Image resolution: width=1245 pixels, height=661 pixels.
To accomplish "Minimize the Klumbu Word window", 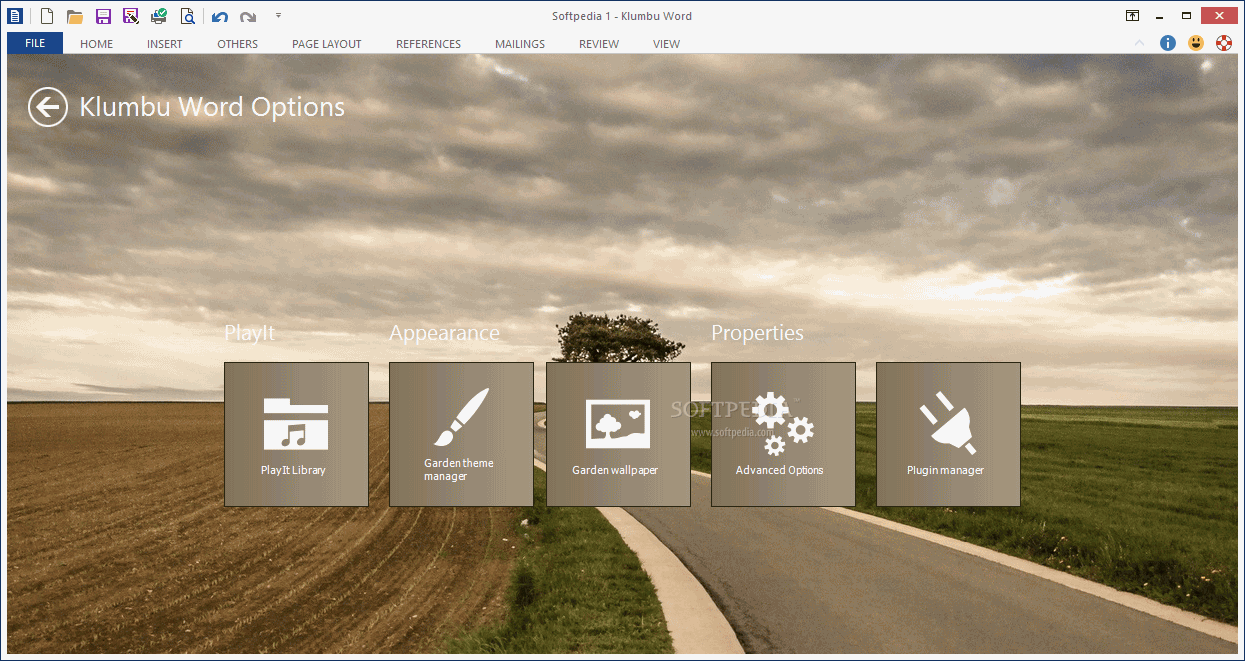I will (x=1159, y=16).
